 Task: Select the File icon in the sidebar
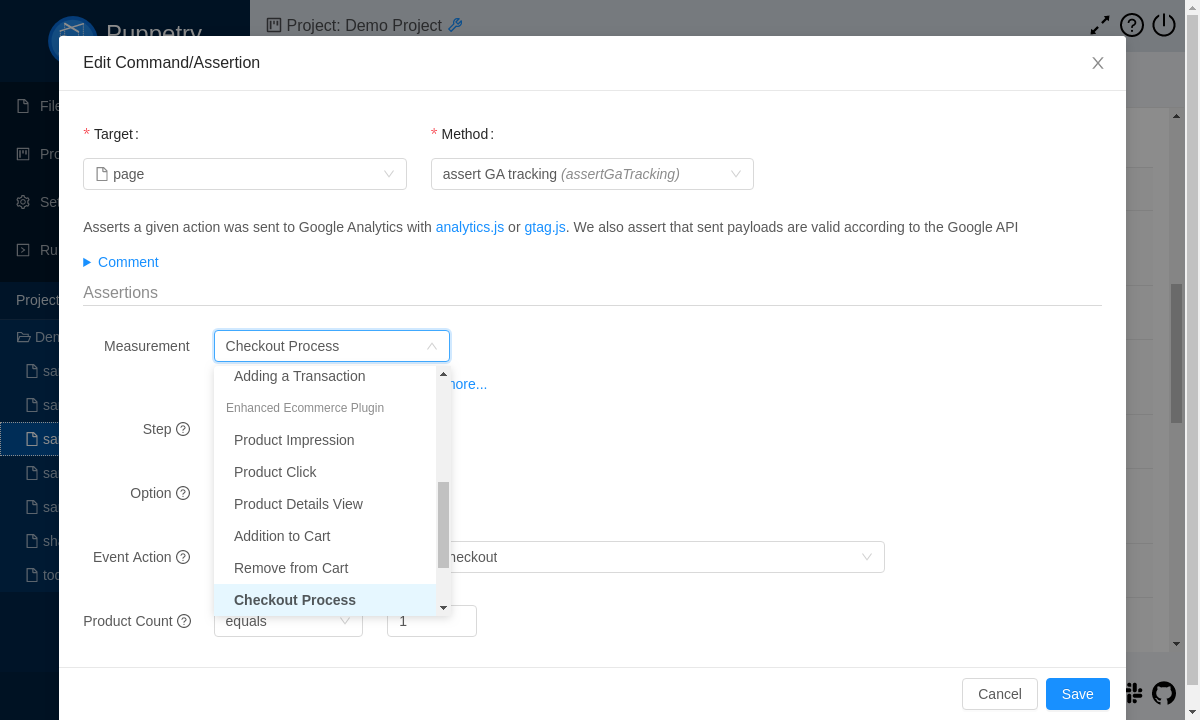(x=25, y=105)
